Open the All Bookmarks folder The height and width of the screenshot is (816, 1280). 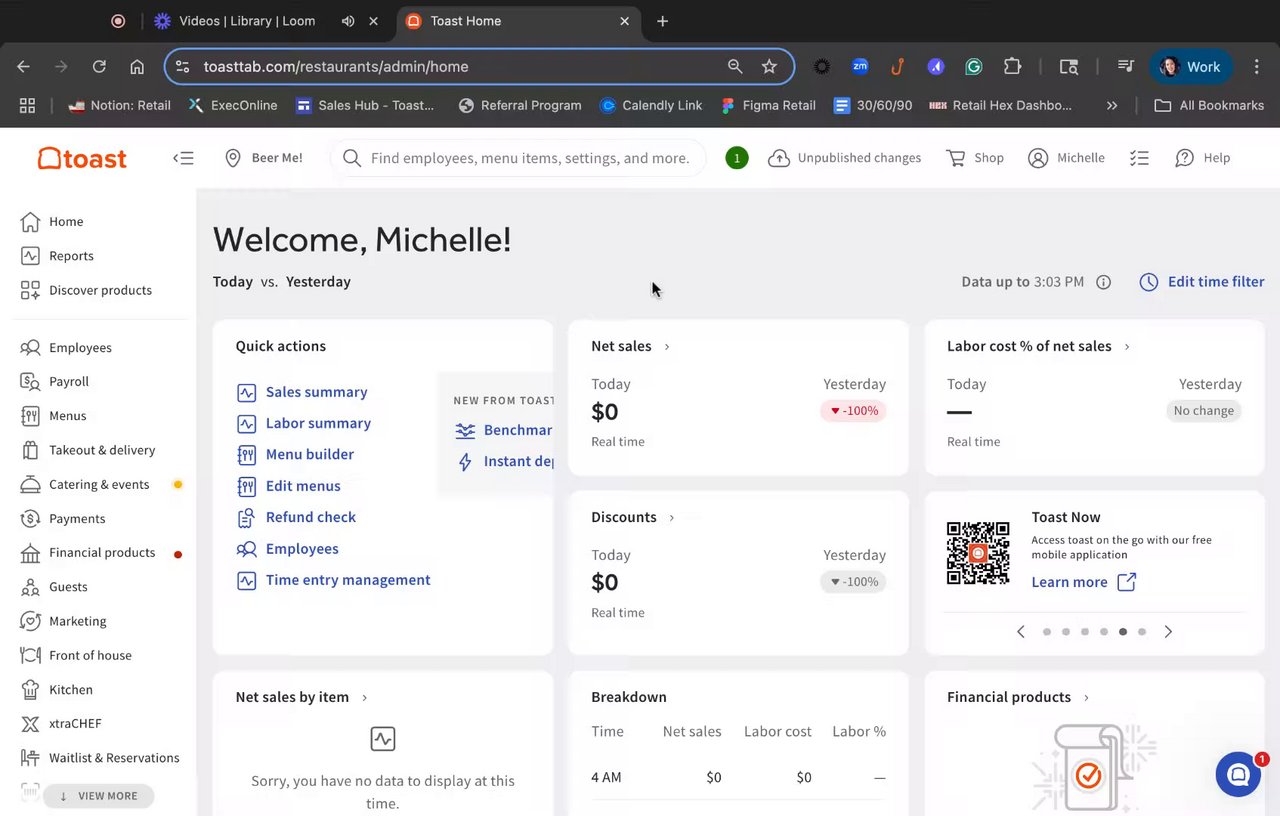[x=1209, y=105]
